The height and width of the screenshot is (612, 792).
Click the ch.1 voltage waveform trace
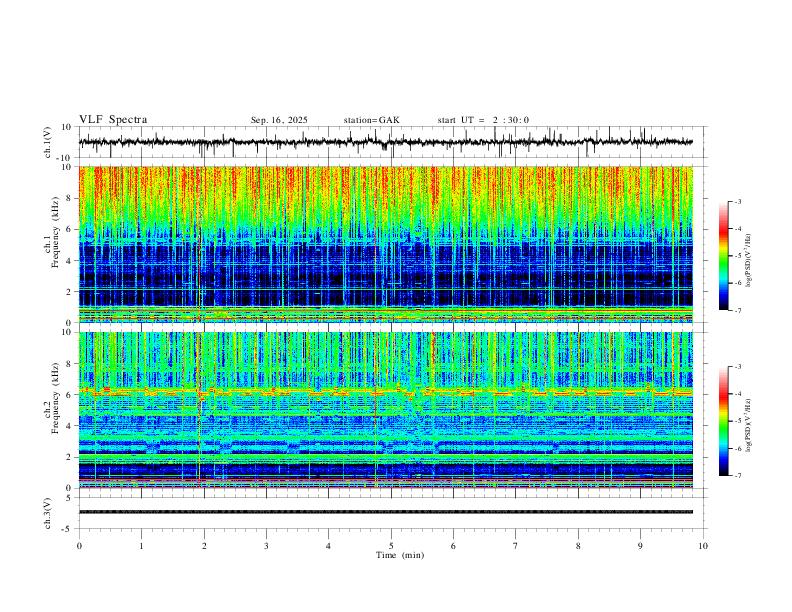tap(385, 142)
